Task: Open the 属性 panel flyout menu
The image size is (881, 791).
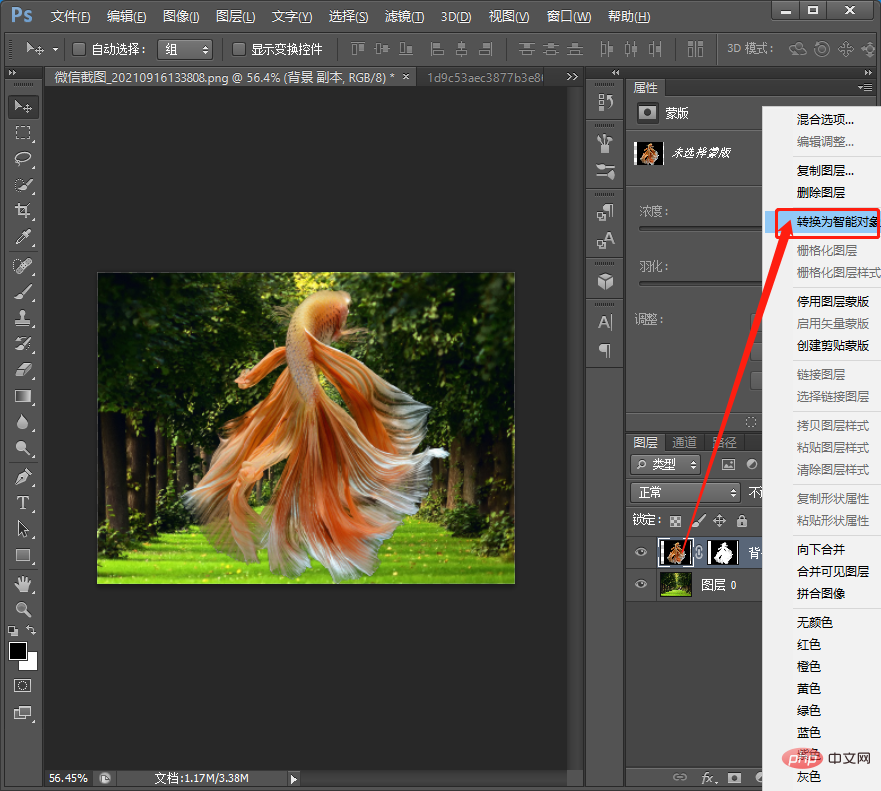Action: tap(865, 87)
